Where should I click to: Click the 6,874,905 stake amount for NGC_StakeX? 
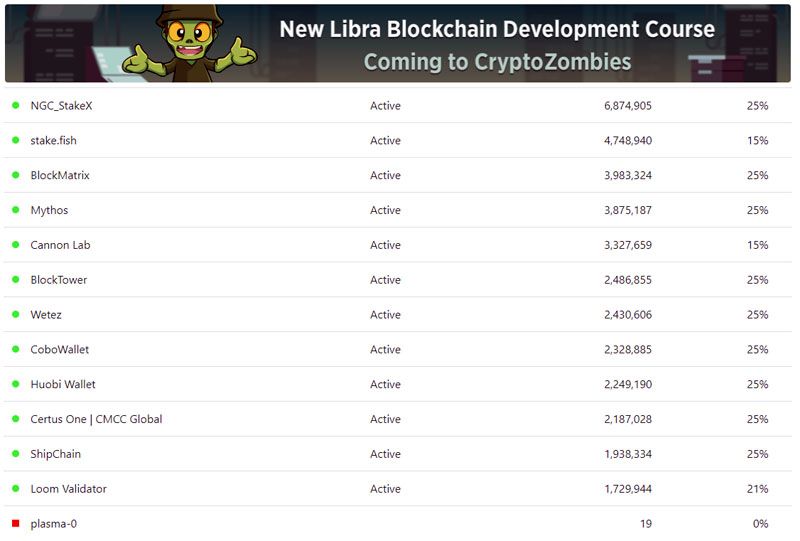tap(628, 105)
